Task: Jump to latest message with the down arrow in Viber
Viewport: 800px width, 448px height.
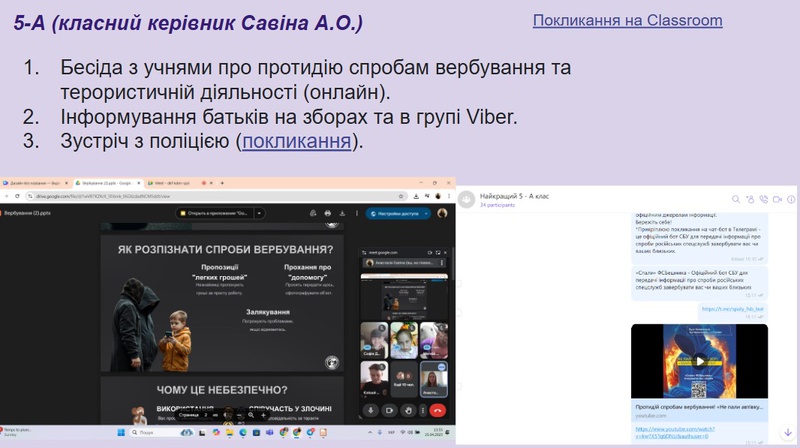Action: pyautogui.click(x=788, y=433)
